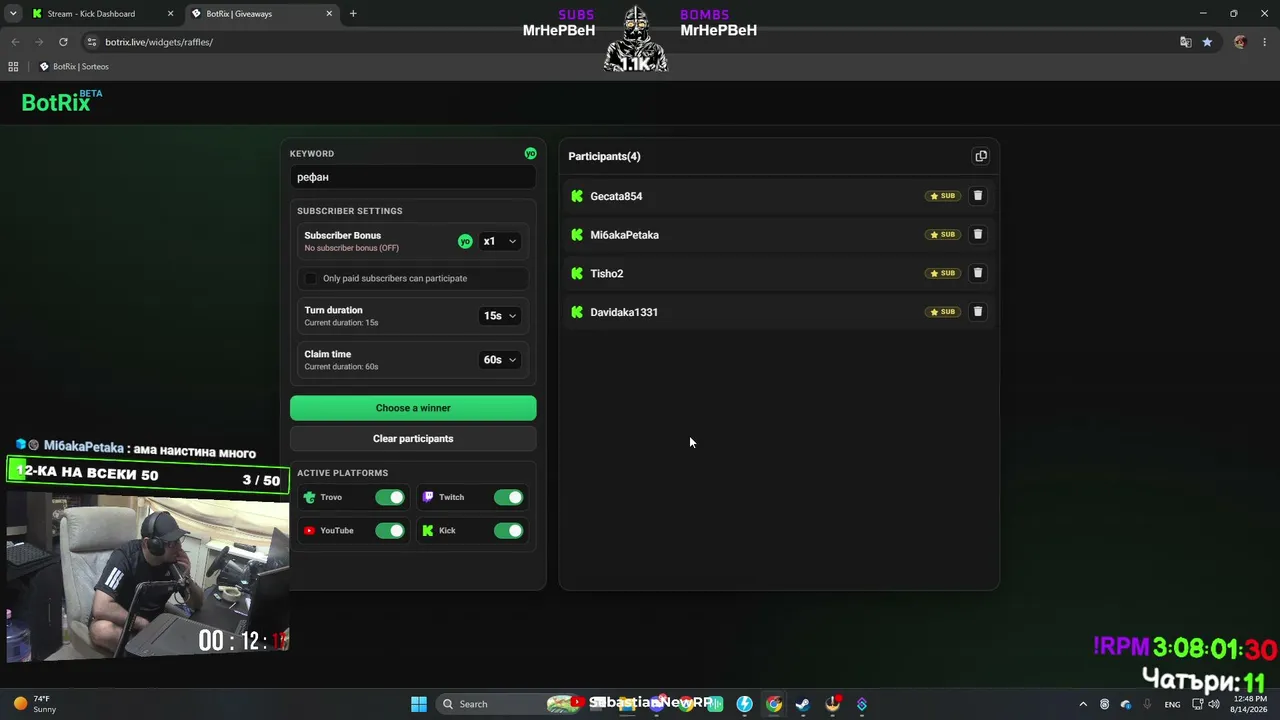Click the Kick logo next to Gecata854
This screenshot has width=1280, height=720.
pyautogui.click(x=577, y=196)
